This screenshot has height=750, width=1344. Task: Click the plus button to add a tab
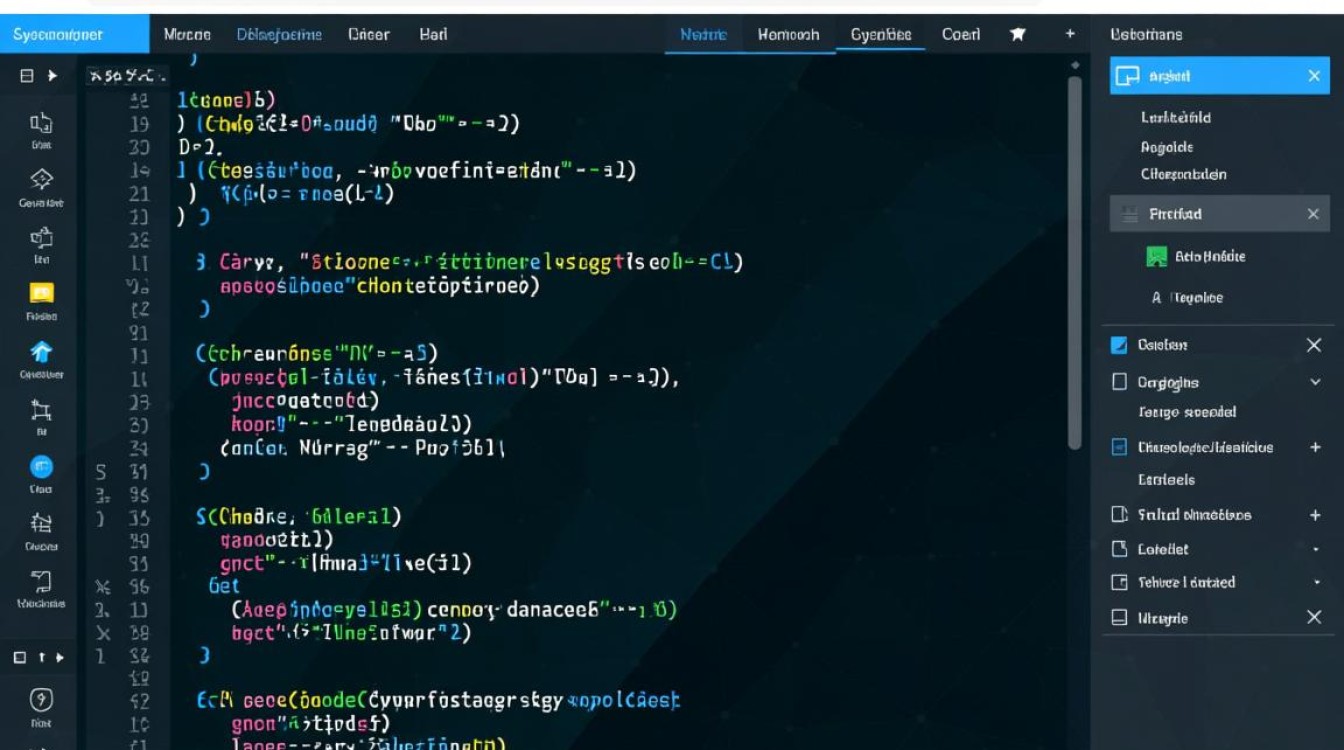(x=1070, y=34)
